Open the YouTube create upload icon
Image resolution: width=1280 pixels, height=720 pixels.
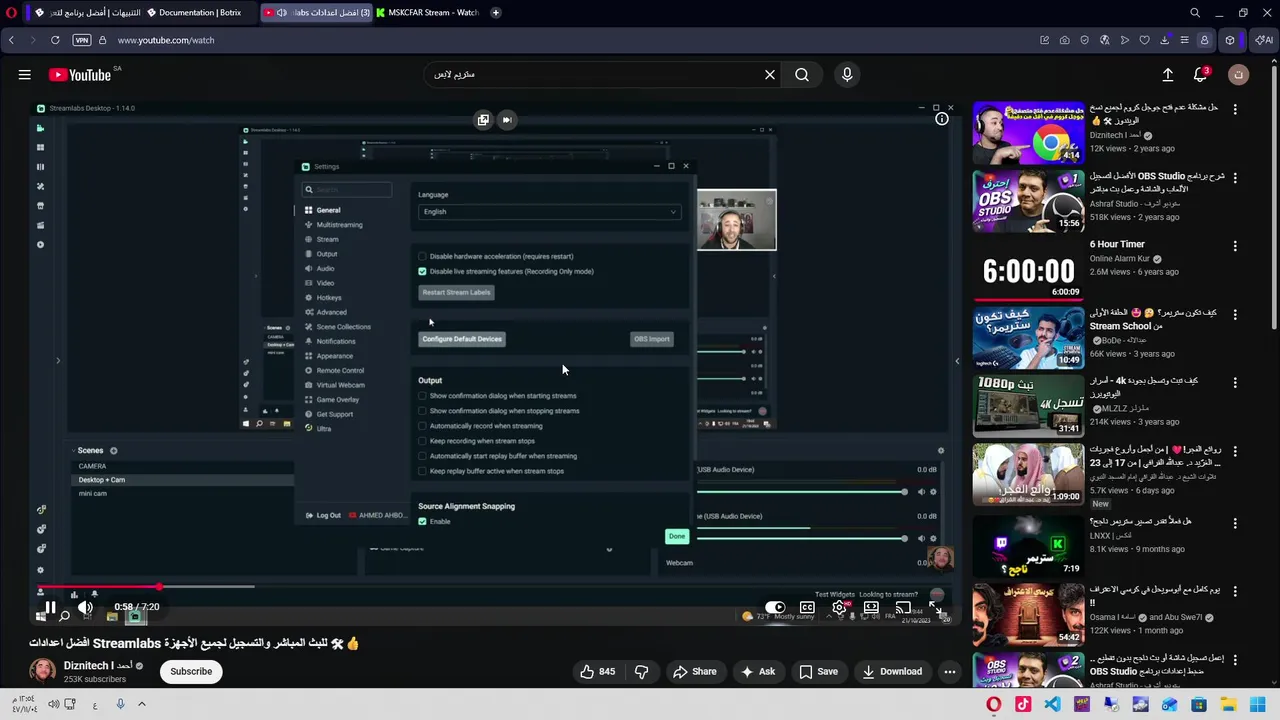coord(1167,74)
